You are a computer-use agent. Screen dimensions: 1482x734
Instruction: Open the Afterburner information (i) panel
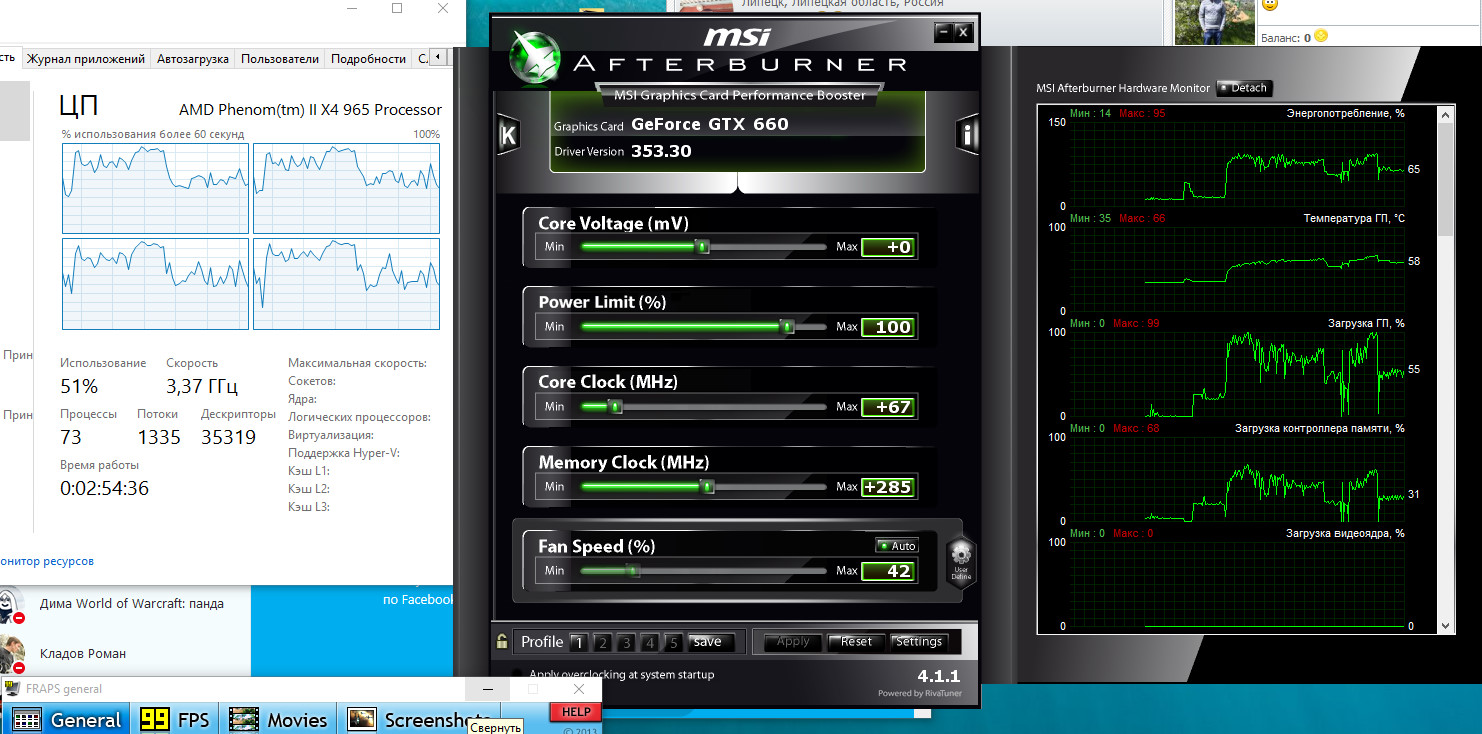point(967,135)
